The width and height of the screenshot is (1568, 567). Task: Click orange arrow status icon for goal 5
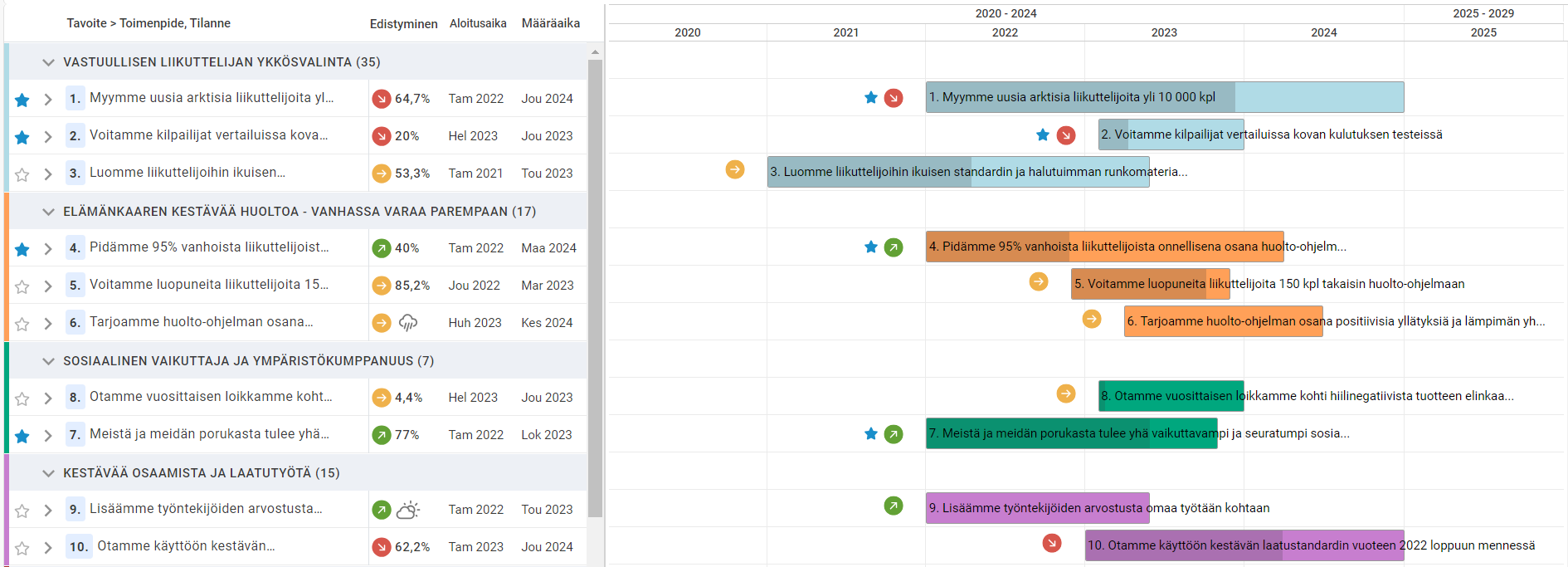click(381, 286)
